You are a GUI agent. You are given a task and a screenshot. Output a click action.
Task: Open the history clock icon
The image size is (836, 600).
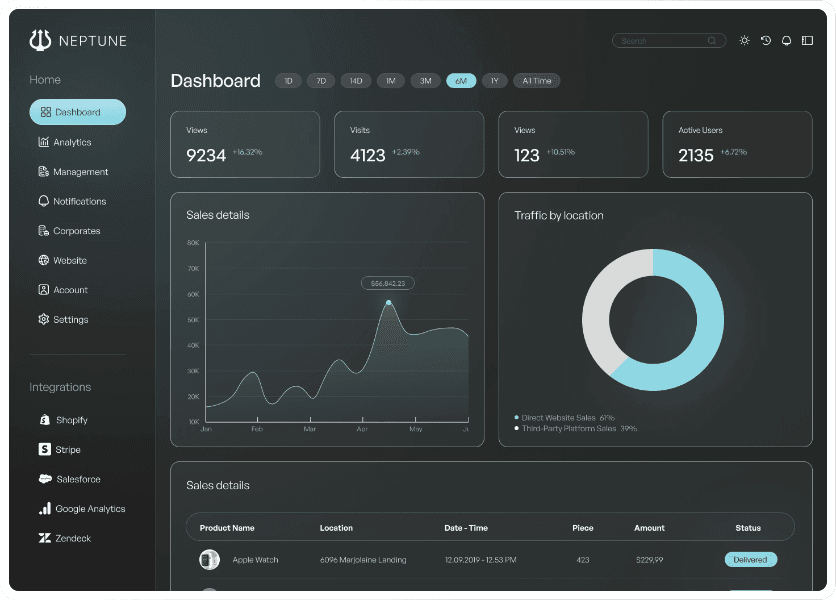tap(766, 41)
